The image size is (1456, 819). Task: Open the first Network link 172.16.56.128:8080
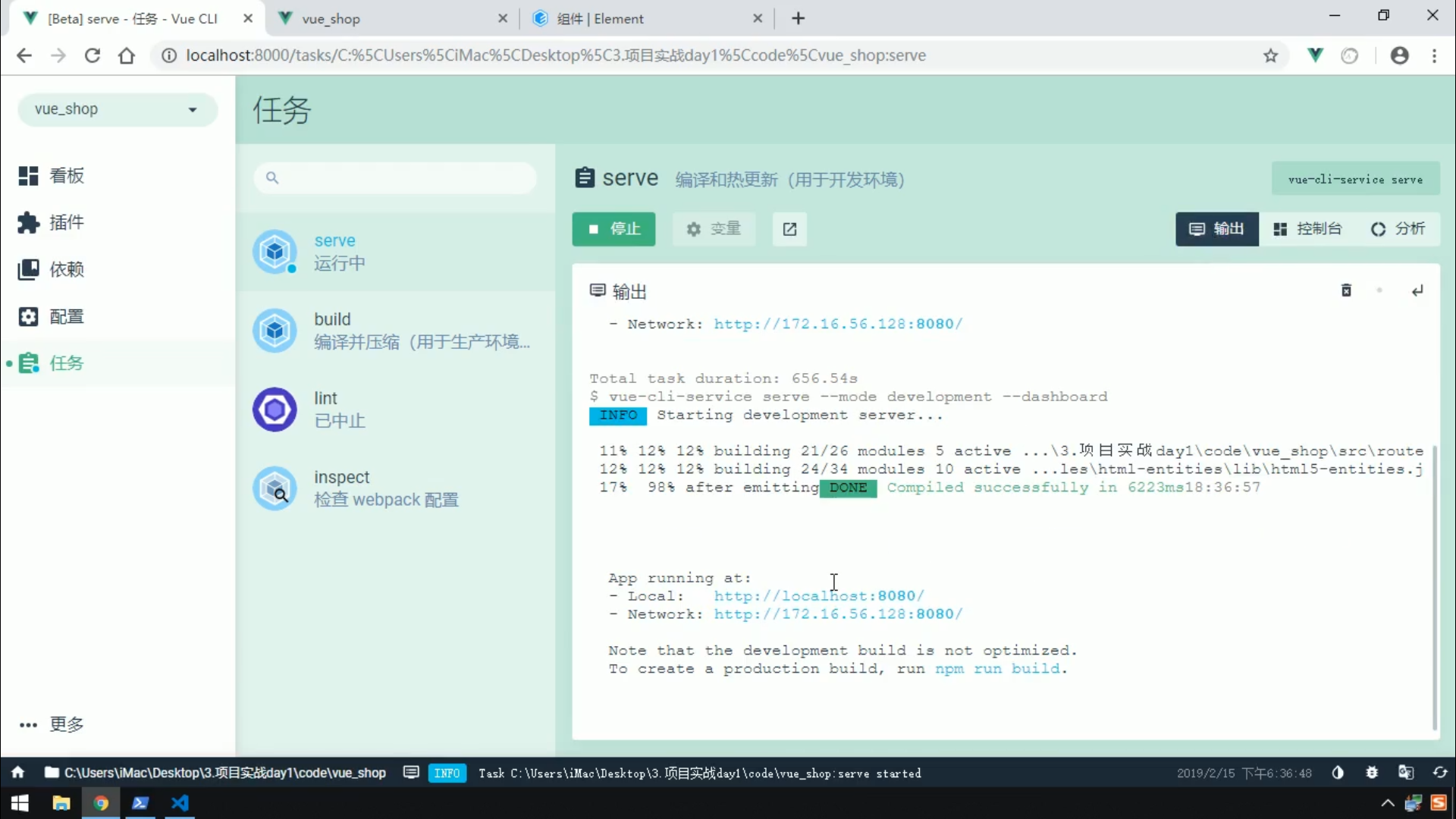pos(837,324)
